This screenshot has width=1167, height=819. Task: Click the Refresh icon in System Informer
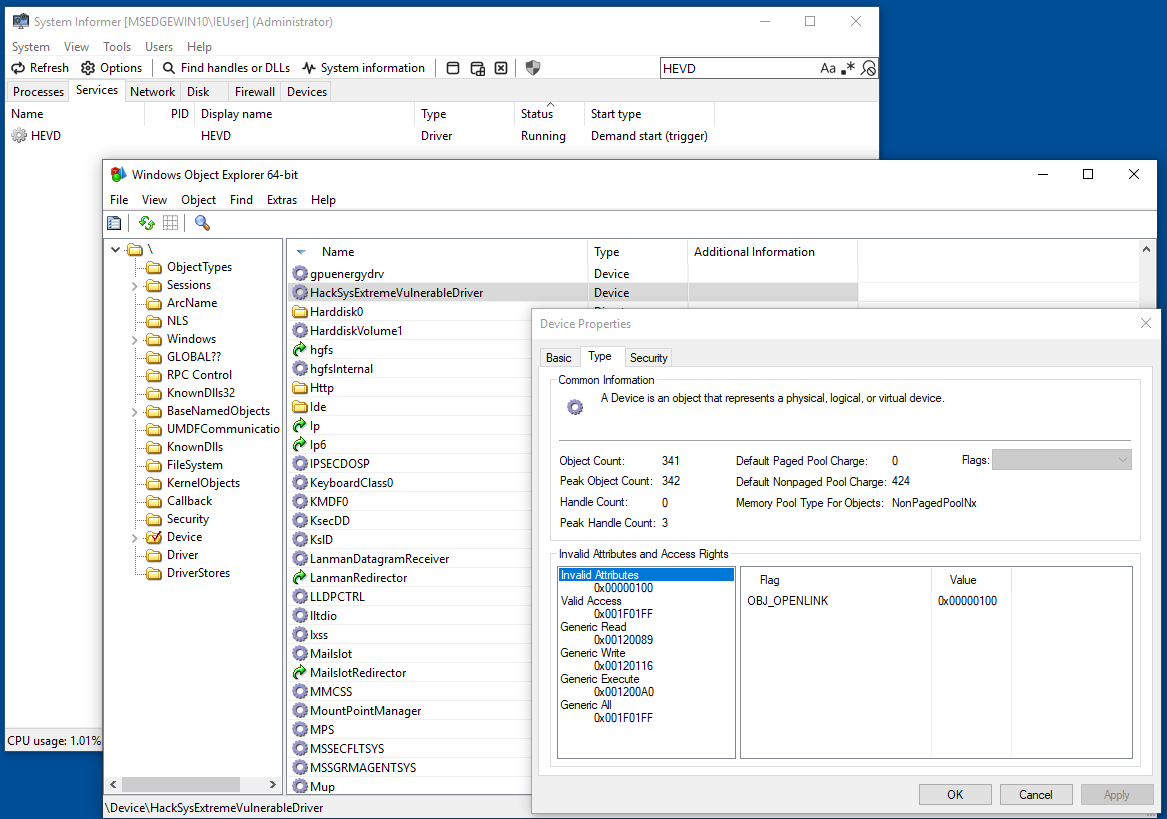(x=18, y=68)
